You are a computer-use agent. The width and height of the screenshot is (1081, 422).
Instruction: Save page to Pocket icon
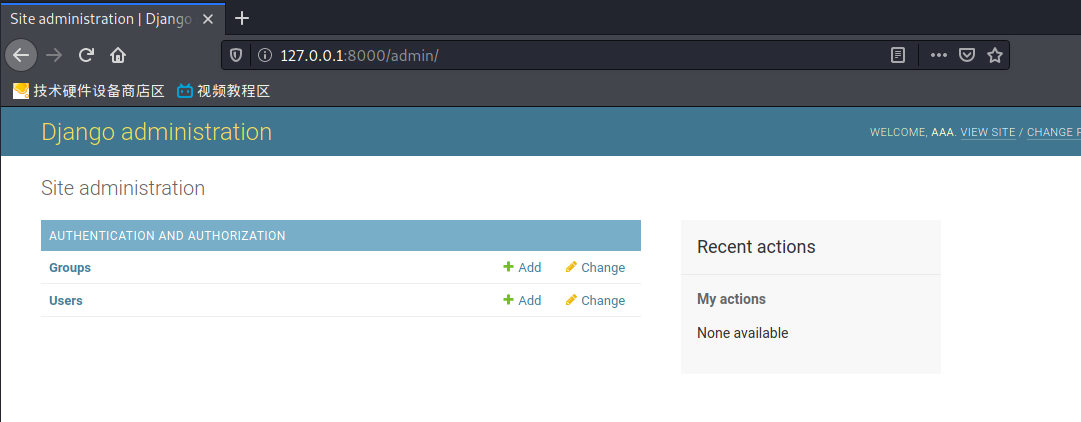[x=967, y=55]
